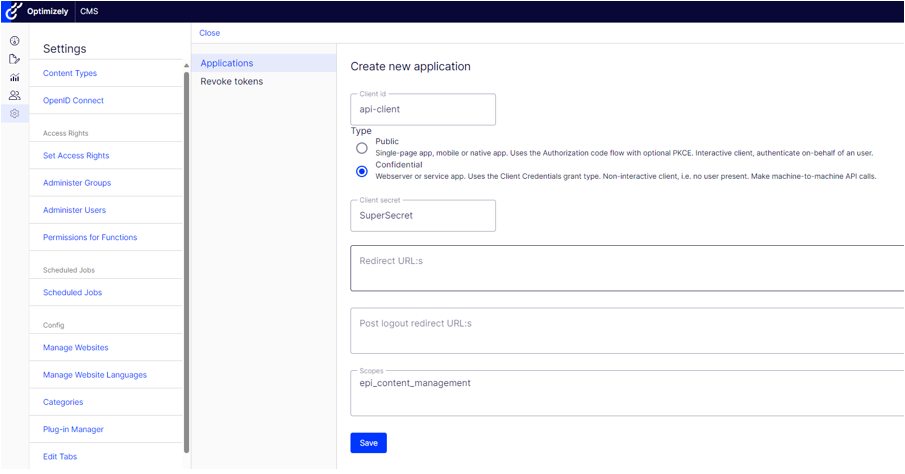
Task: Open the CMS menu in top bar
Action: [x=89, y=11]
